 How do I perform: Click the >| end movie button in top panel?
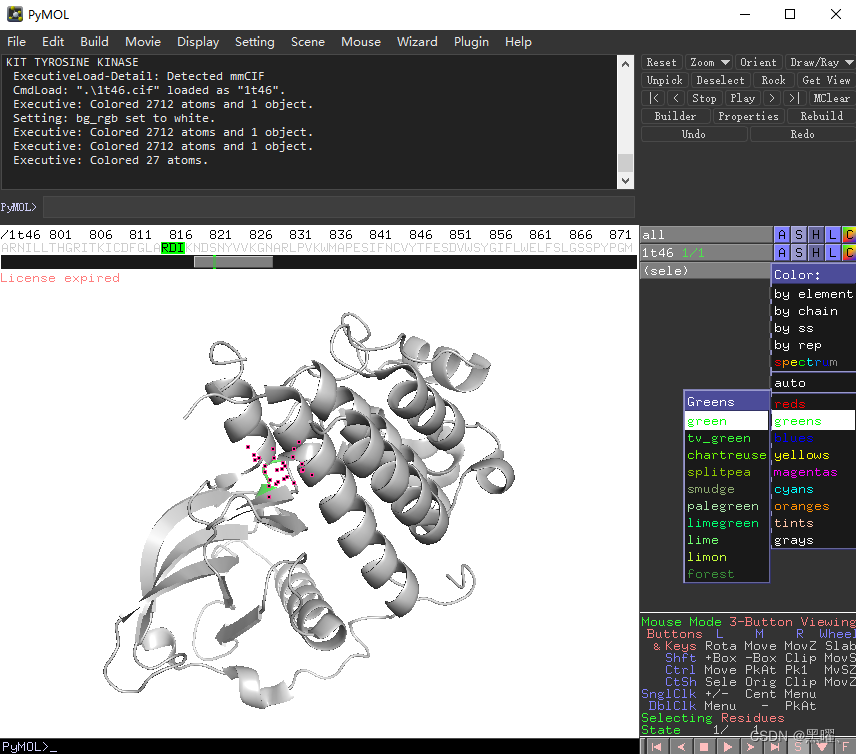pos(794,98)
